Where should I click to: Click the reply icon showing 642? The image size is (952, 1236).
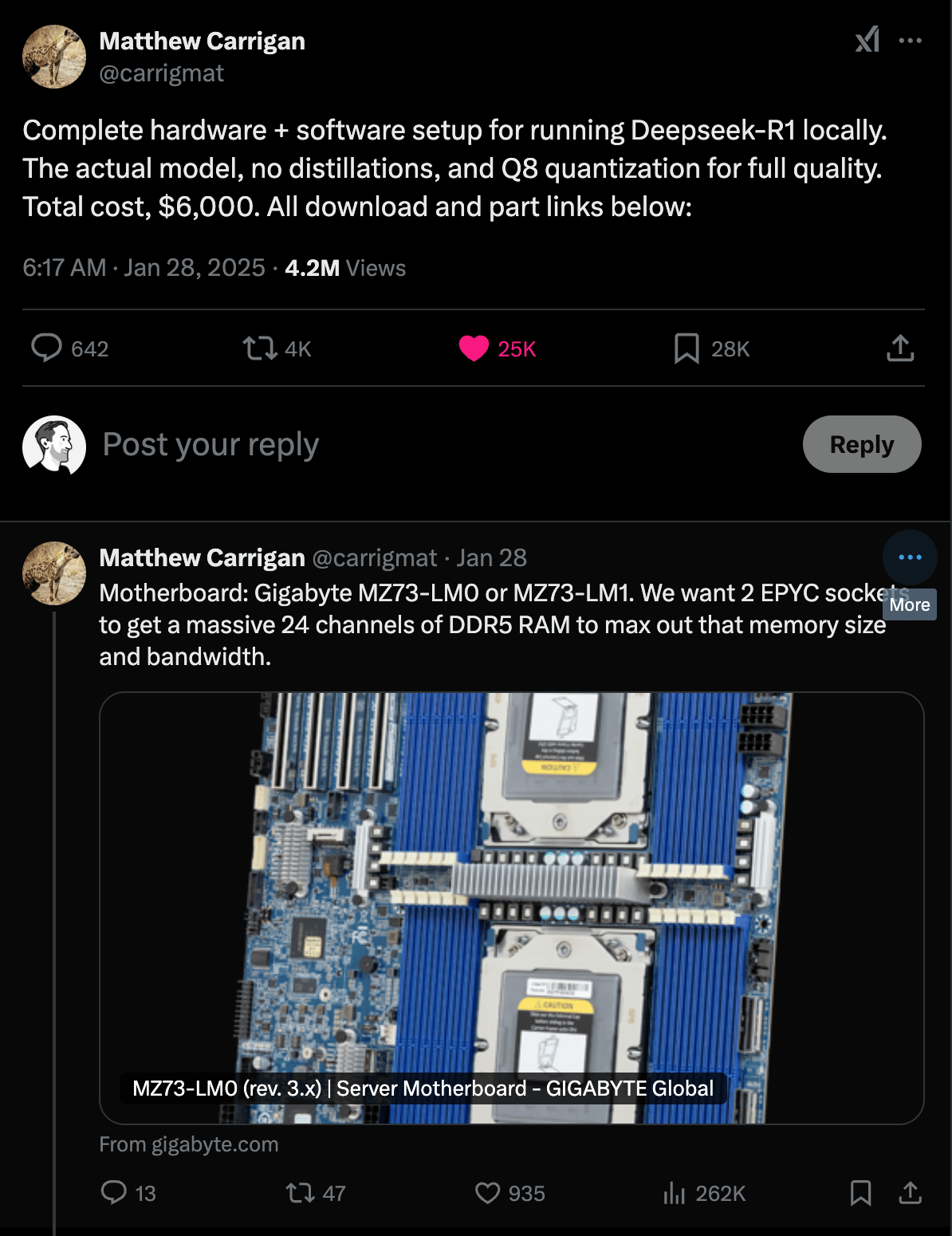point(46,348)
